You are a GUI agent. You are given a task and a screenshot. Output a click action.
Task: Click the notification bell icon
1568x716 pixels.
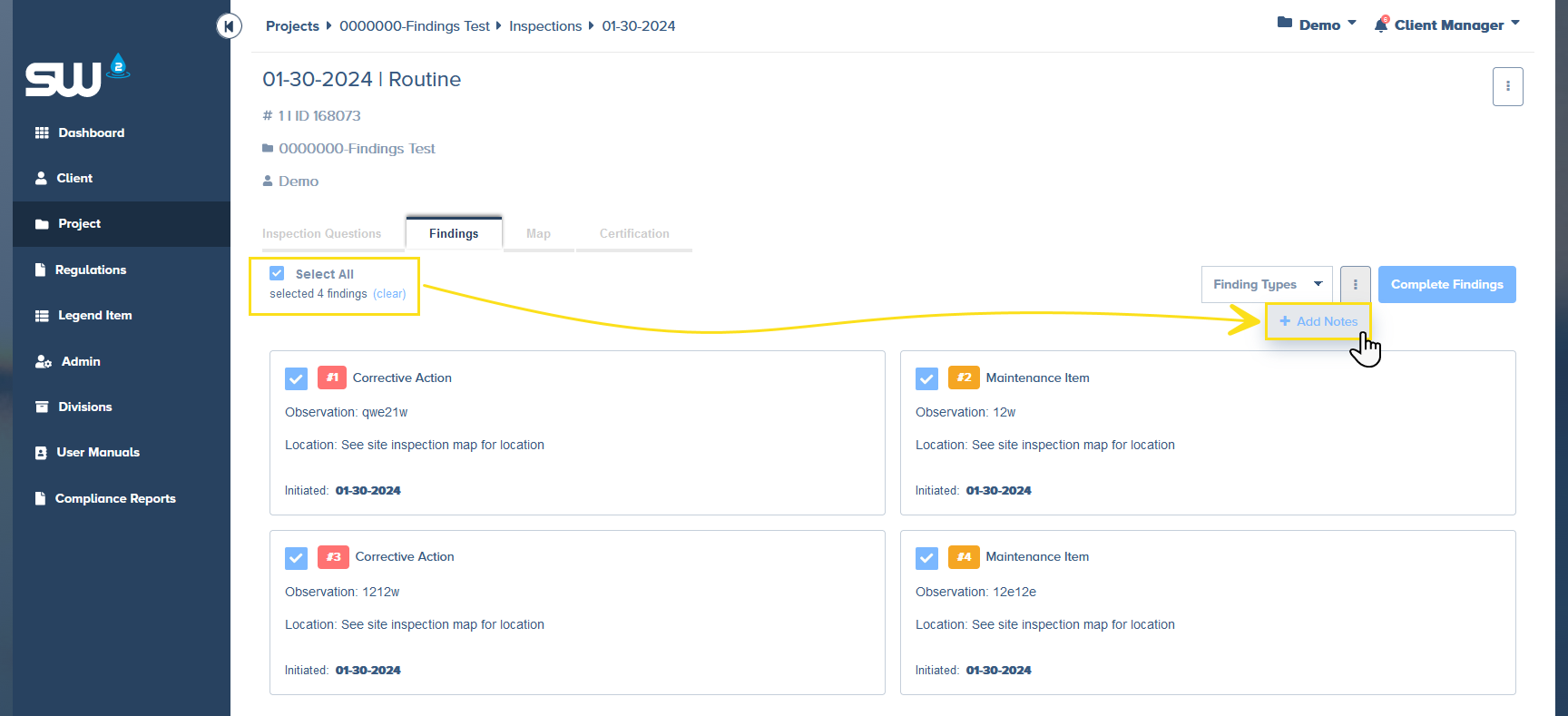pos(1381,25)
